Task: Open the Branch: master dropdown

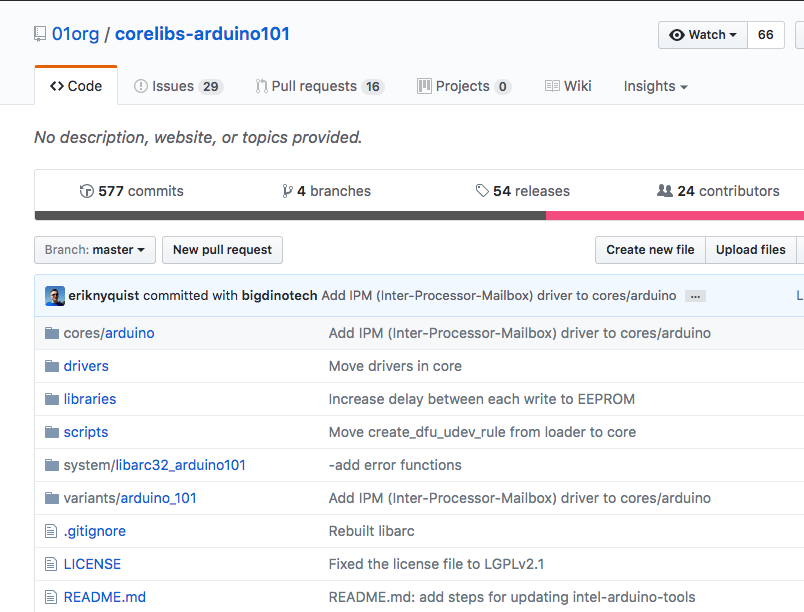Action: click(95, 250)
